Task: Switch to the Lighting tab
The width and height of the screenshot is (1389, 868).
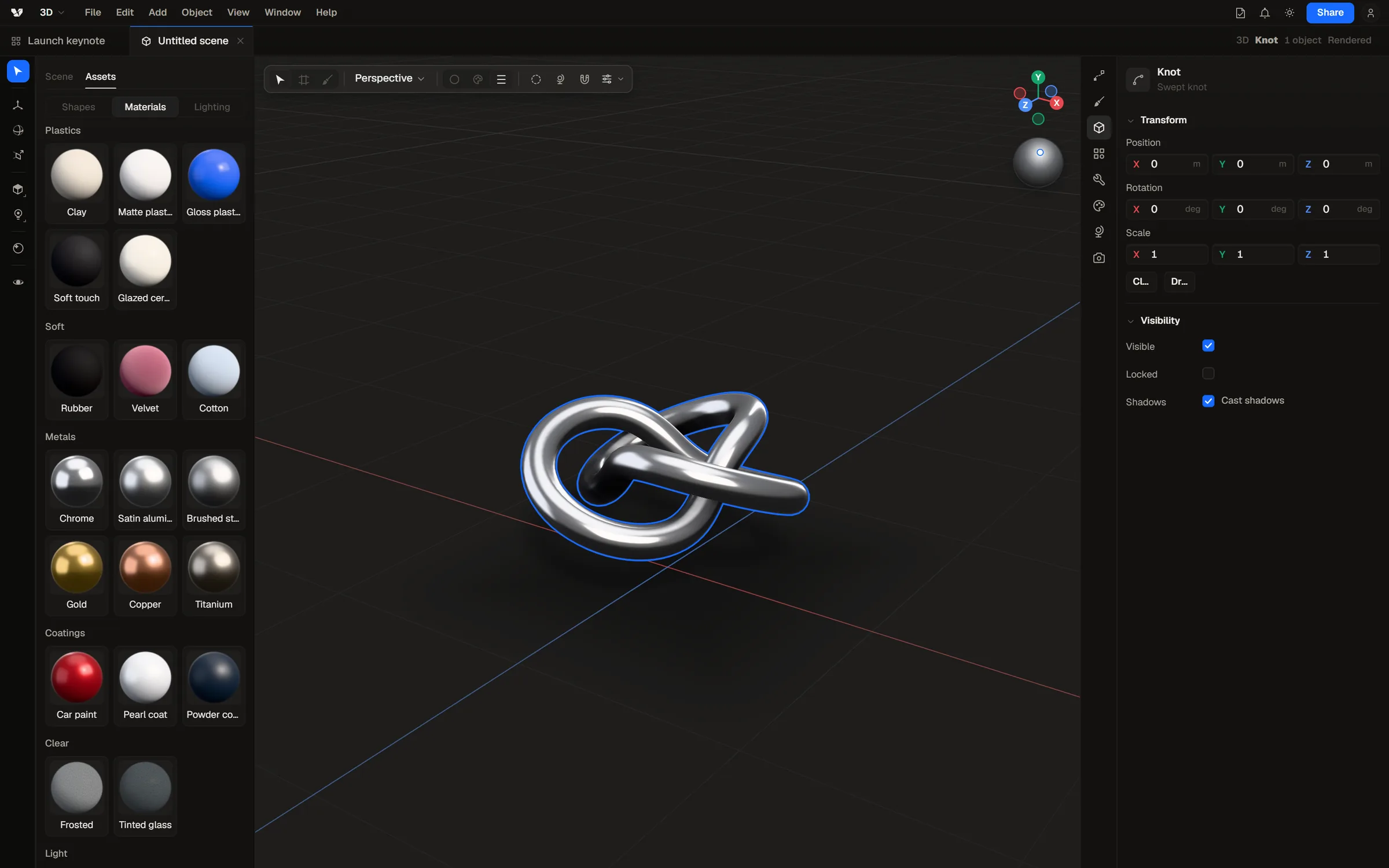Action: [x=212, y=107]
